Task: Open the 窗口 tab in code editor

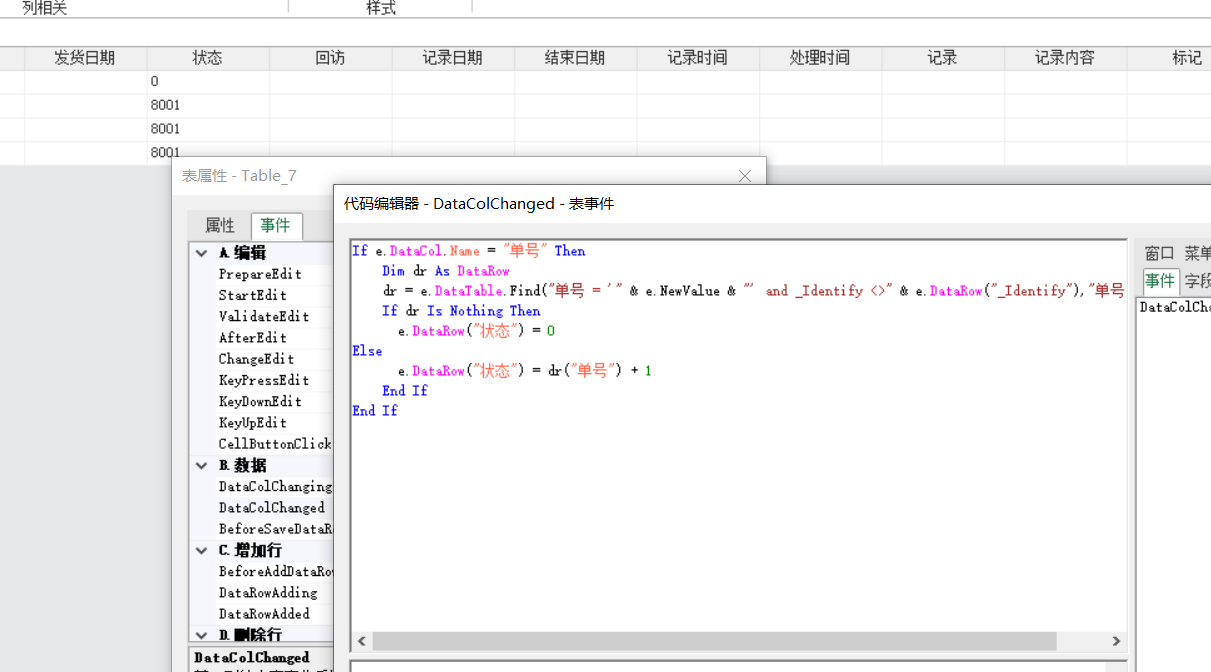Action: [x=1159, y=254]
